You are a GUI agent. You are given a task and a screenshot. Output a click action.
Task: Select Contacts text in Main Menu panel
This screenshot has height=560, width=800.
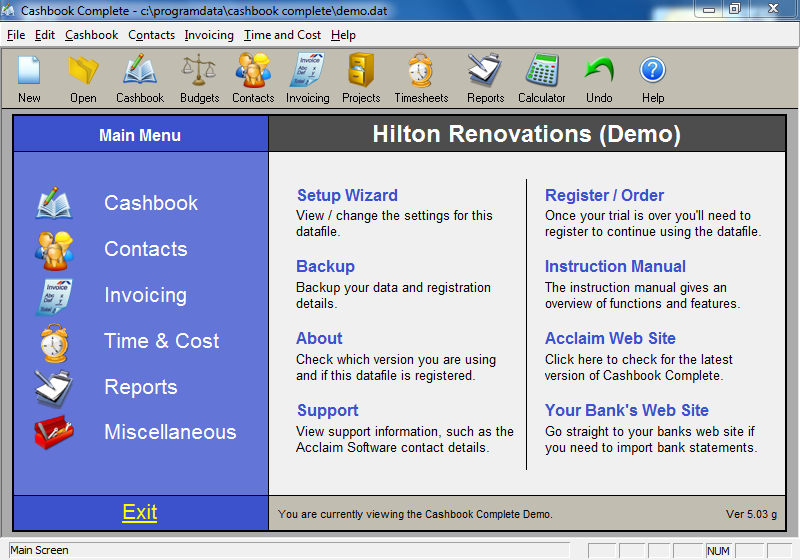point(146,249)
